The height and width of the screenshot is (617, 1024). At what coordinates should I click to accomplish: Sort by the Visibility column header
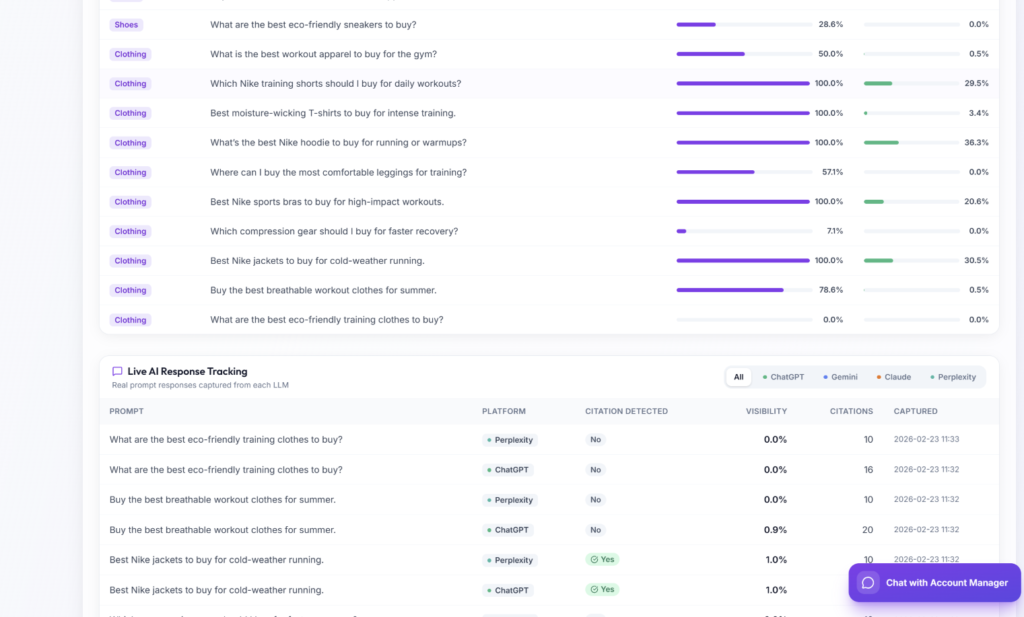(x=766, y=411)
